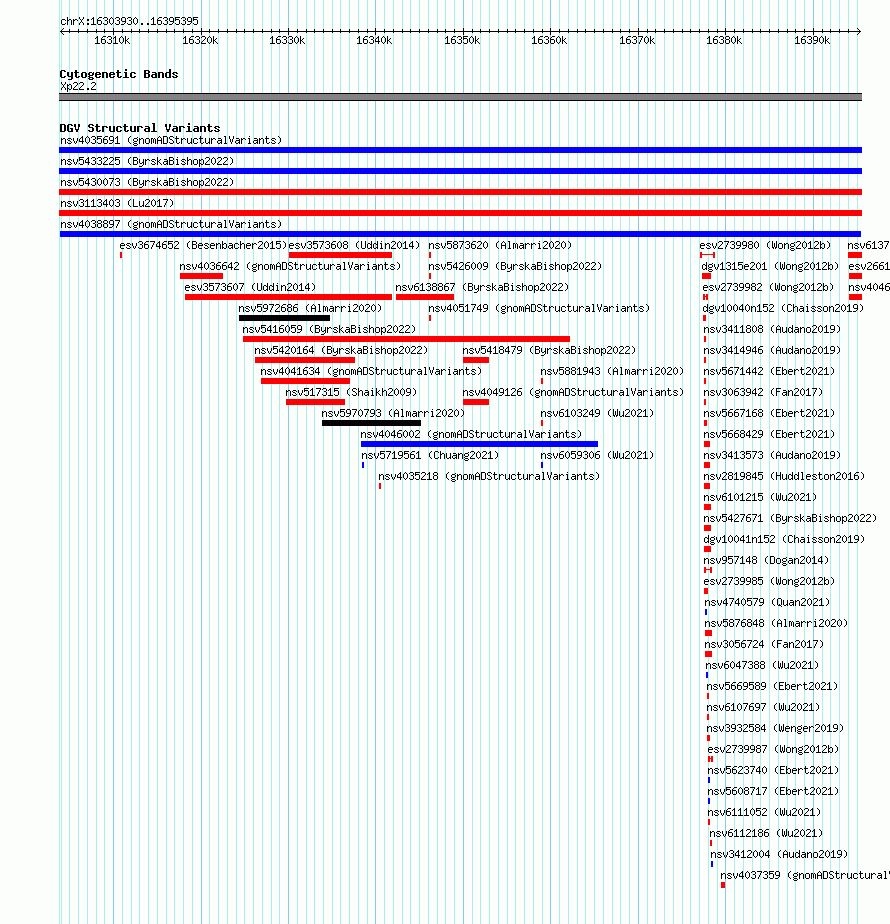Click the nsv5876848 Almarri2020 label

[776, 623]
